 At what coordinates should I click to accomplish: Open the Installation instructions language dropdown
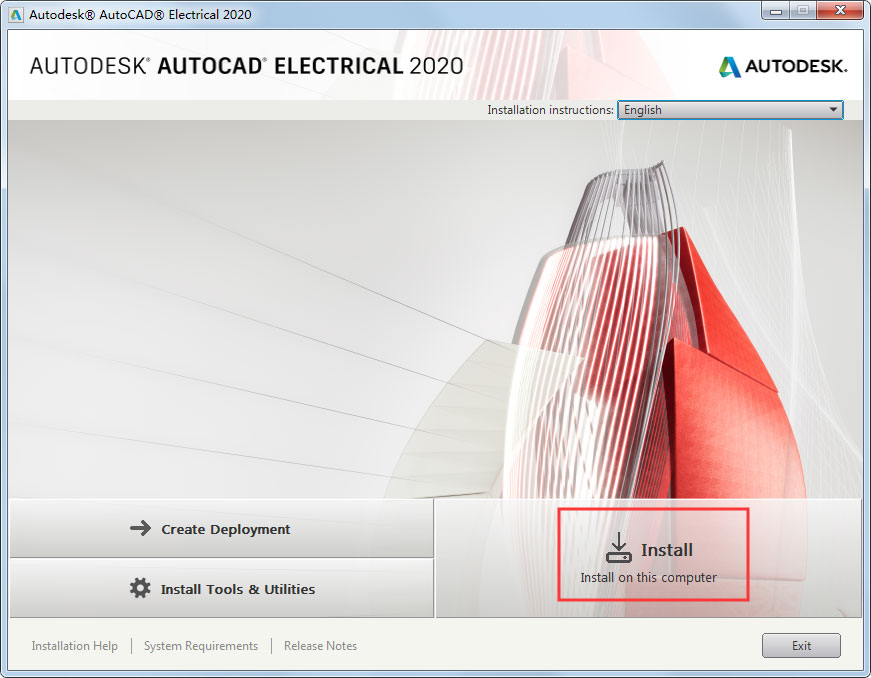(728, 110)
